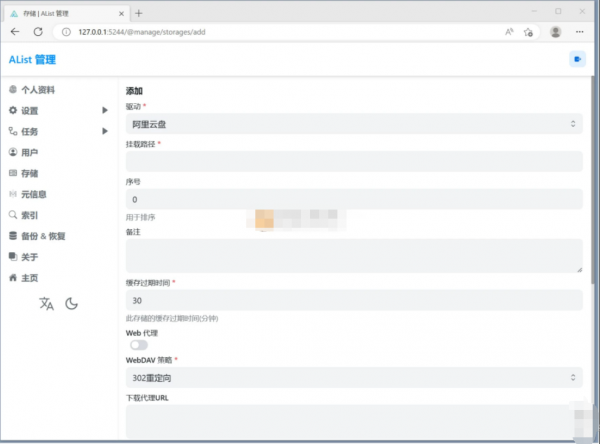Click the 用于排序 hint text
This screenshot has width=600, height=444.
click(x=140, y=217)
